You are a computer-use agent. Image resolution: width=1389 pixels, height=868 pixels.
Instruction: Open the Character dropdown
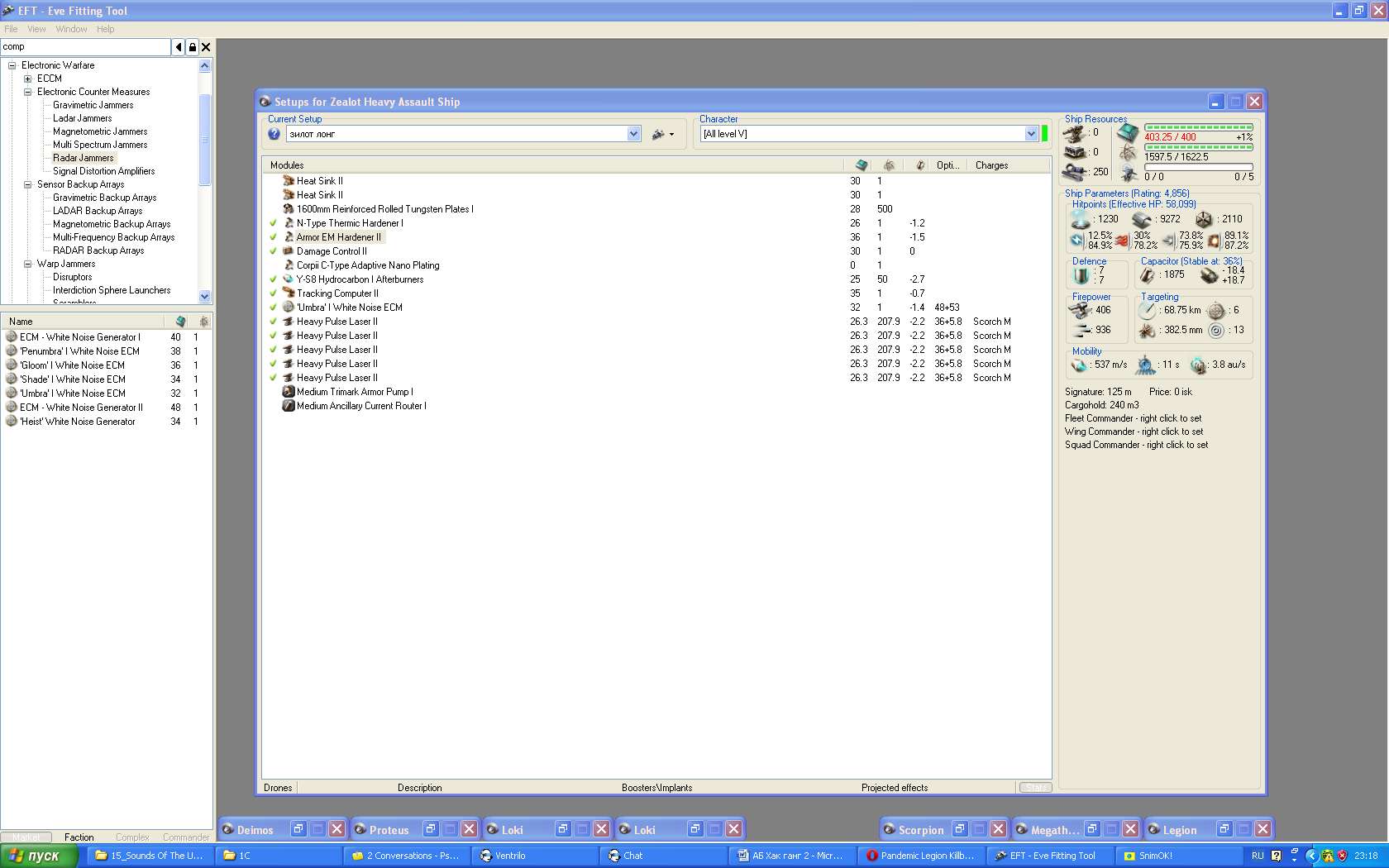[1031, 134]
